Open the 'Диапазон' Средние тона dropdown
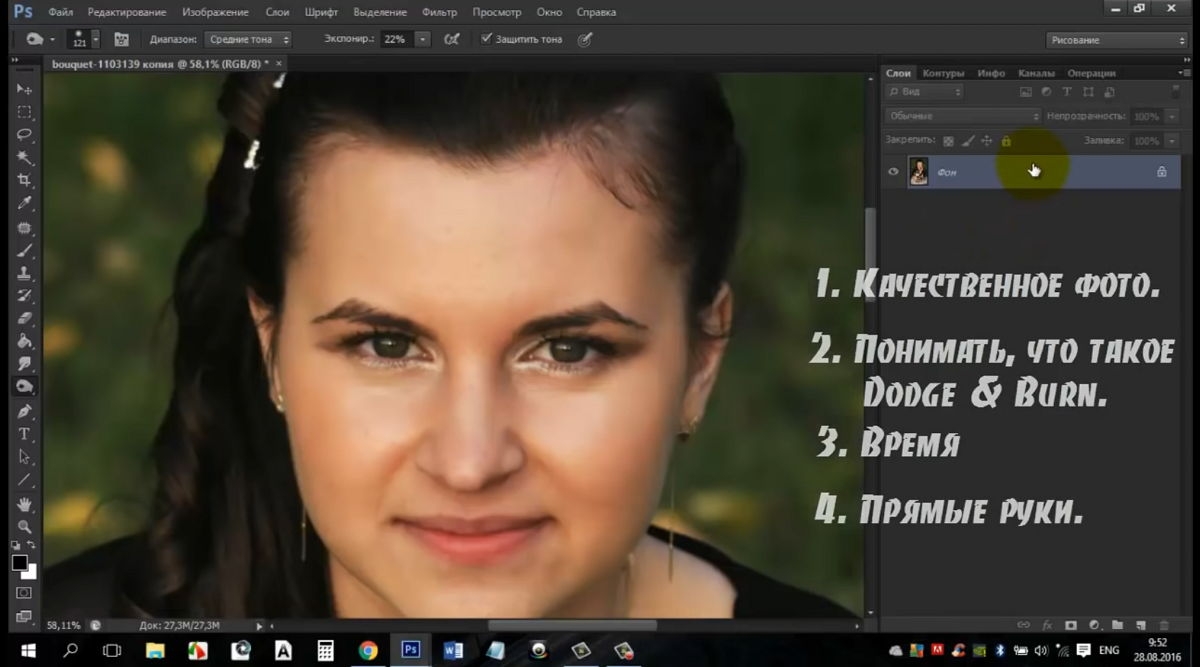The width and height of the screenshot is (1200, 667). coord(248,39)
